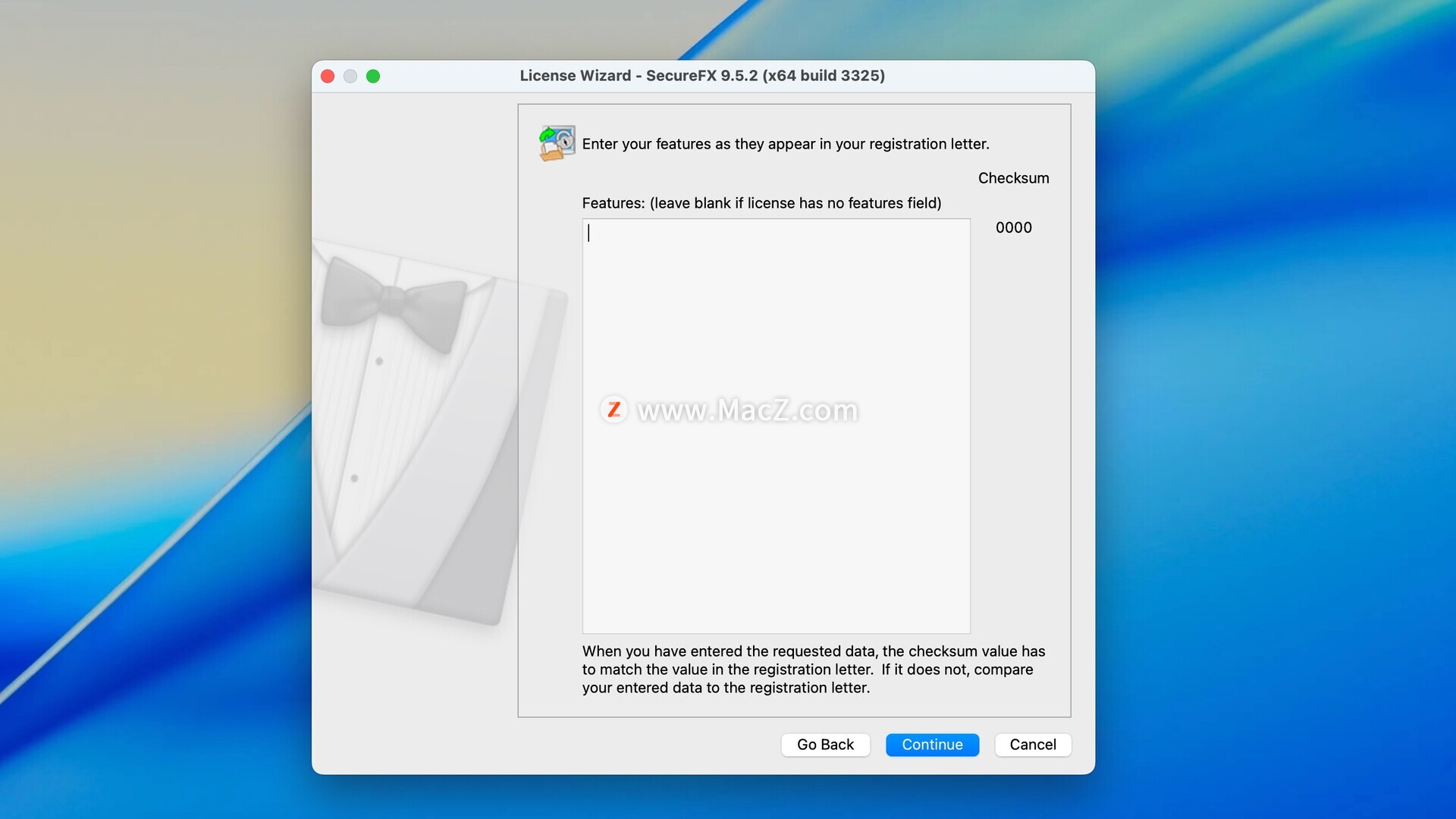Image resolution: width=1456 pixels, height=819 pixels.
Task: Click the green zoom window button
Action: (x=373, y=76)
